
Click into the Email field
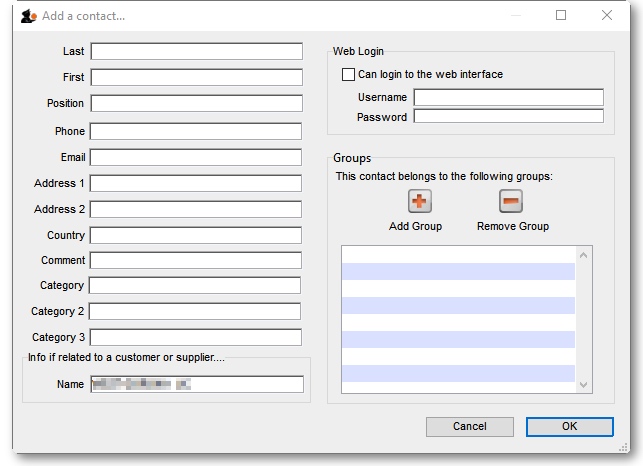click(x=196, y=157)
